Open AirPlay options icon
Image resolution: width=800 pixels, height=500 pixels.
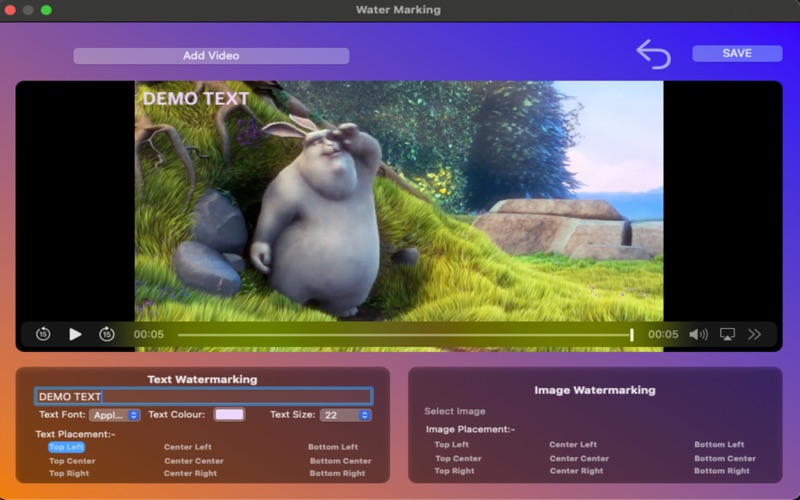tap(727, 334)
